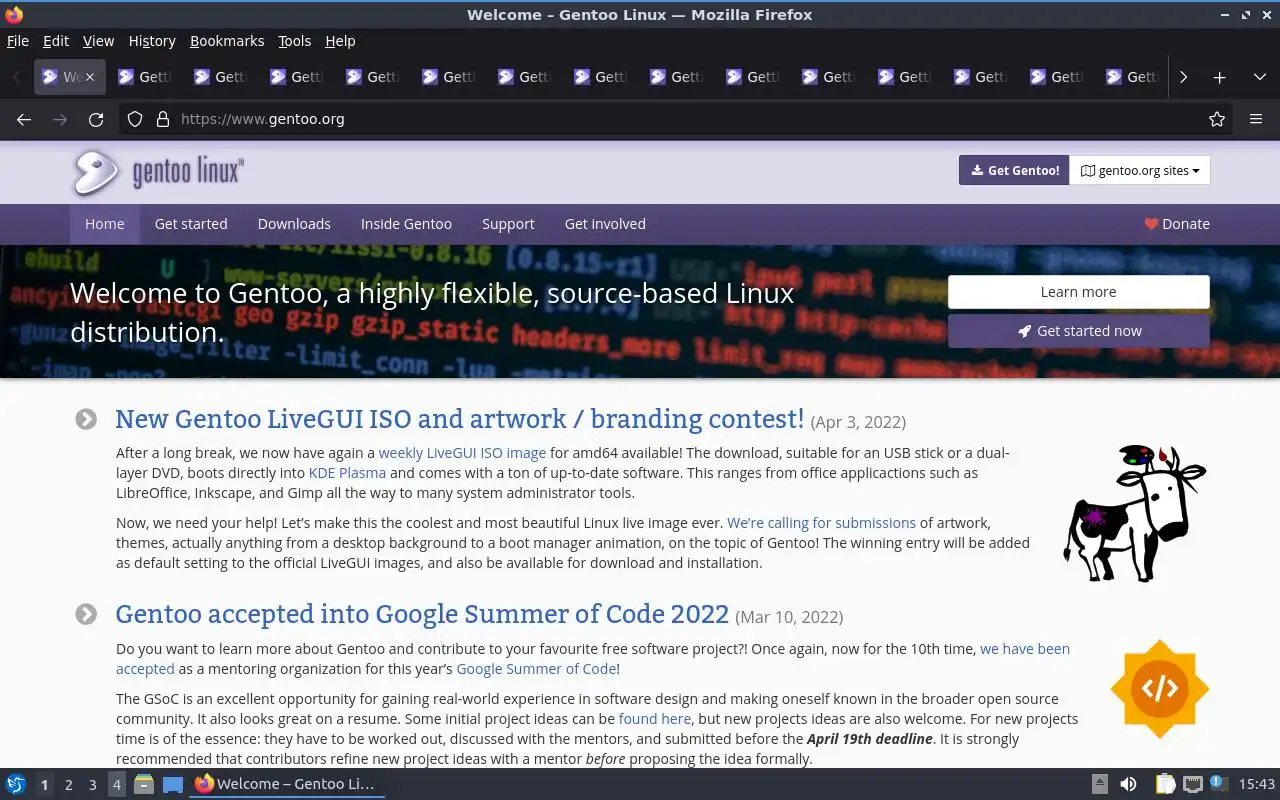The height and width of the screenshot is (800, 1280).
Task: Click the show desktop icon in taskbar
Action: (x=173, y=784)
